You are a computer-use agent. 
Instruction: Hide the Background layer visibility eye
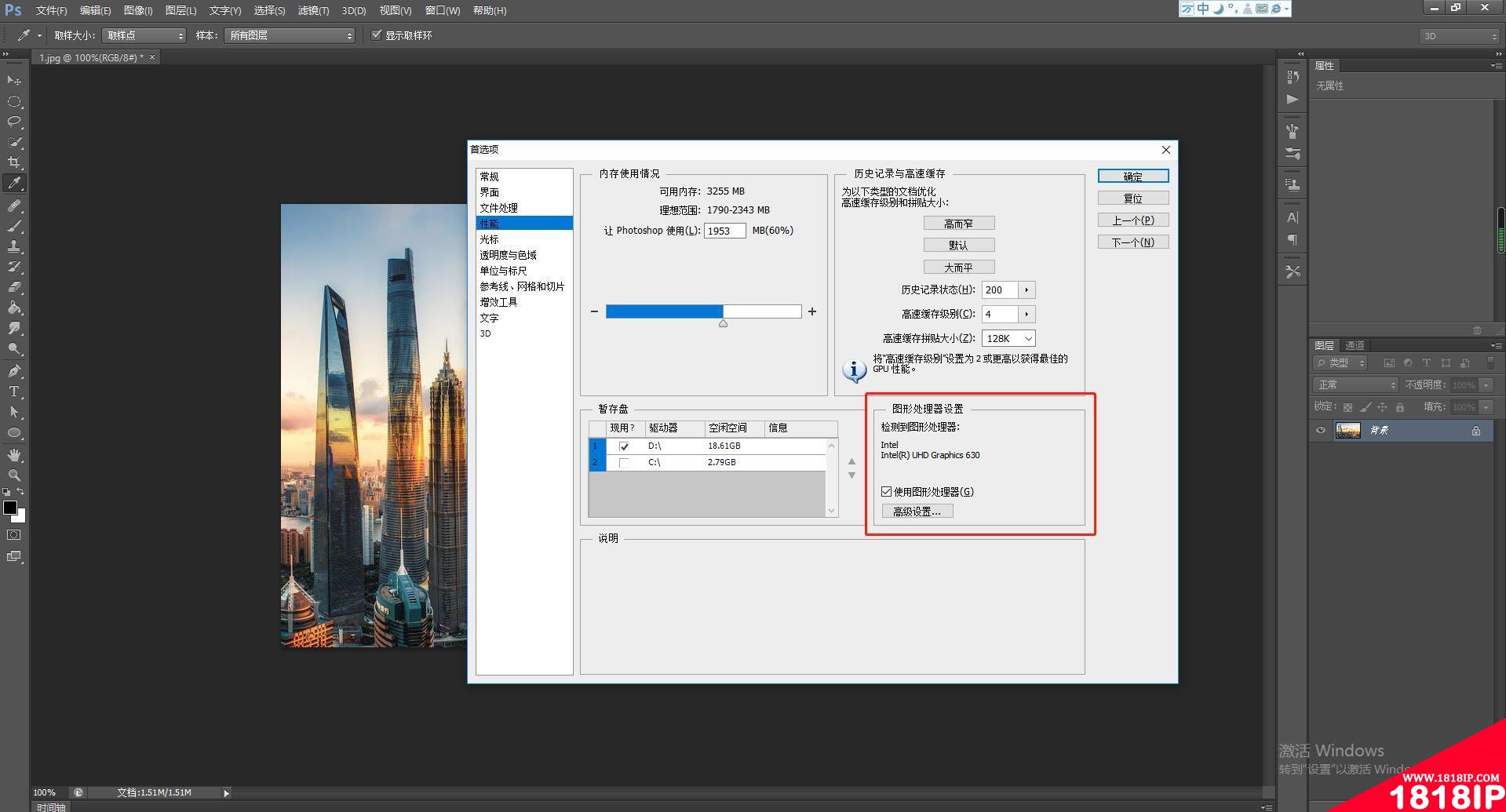tap(1321, 430)
